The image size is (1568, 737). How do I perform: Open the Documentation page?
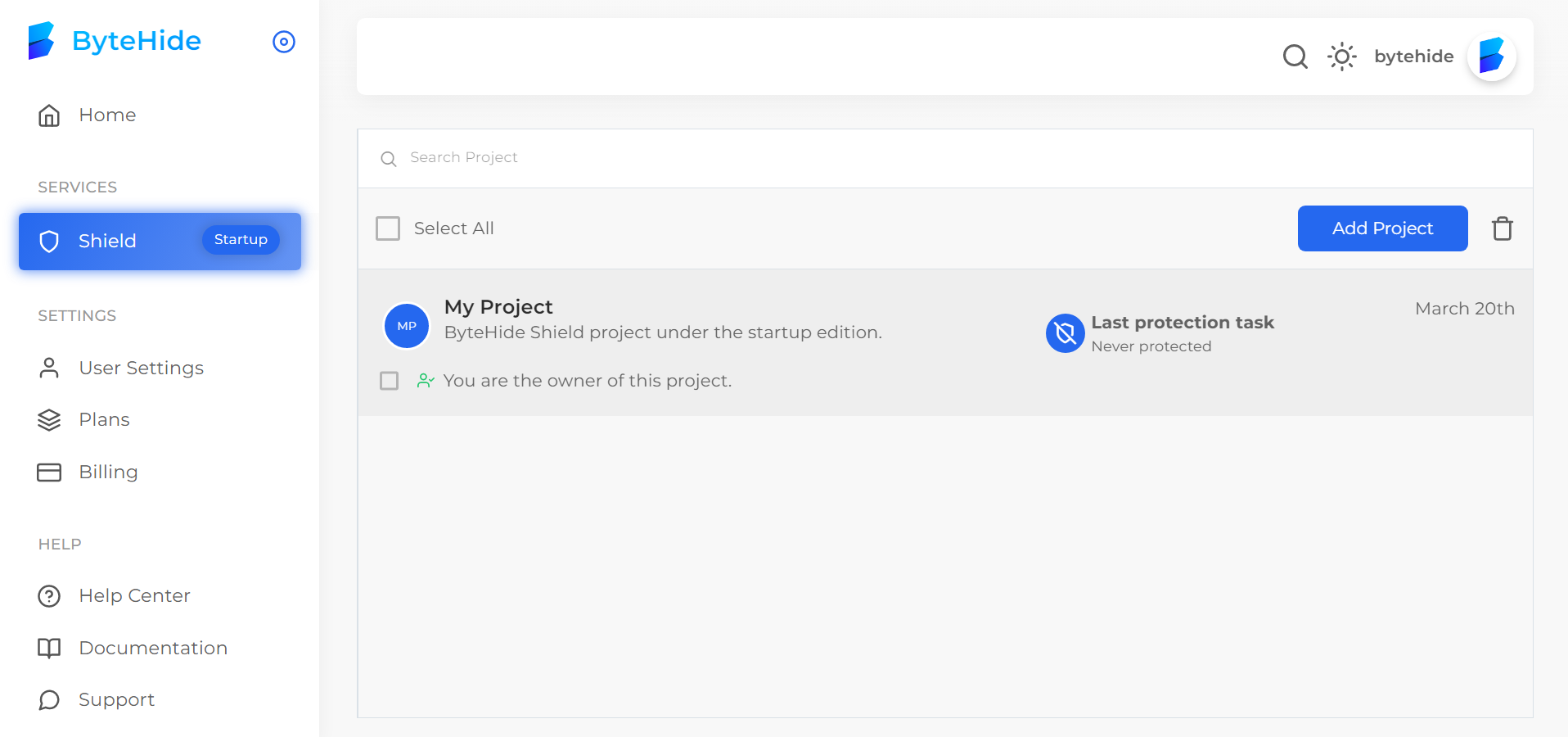(x=153, y=647)
